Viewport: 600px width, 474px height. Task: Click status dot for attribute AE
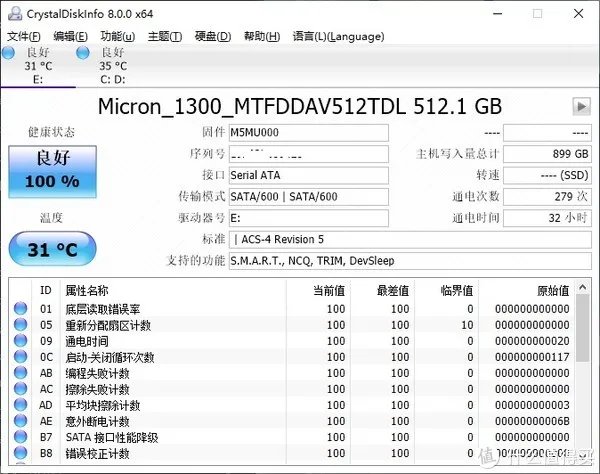[20, 421]
